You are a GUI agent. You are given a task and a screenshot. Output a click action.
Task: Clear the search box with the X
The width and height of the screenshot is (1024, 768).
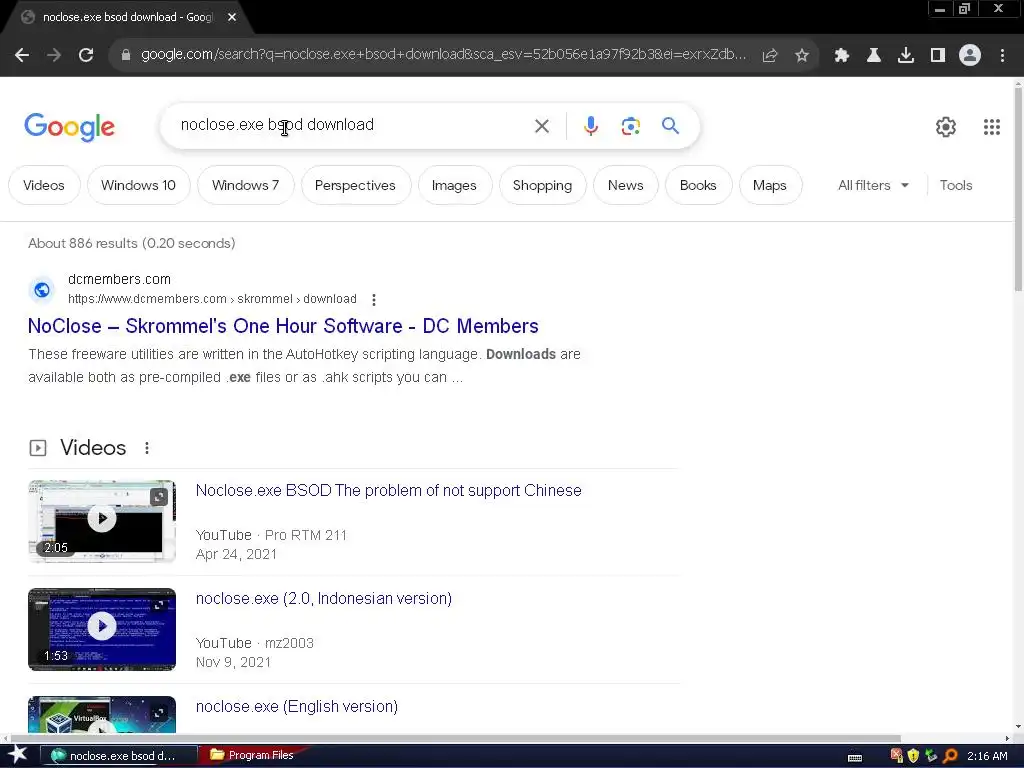click(541, 125)
